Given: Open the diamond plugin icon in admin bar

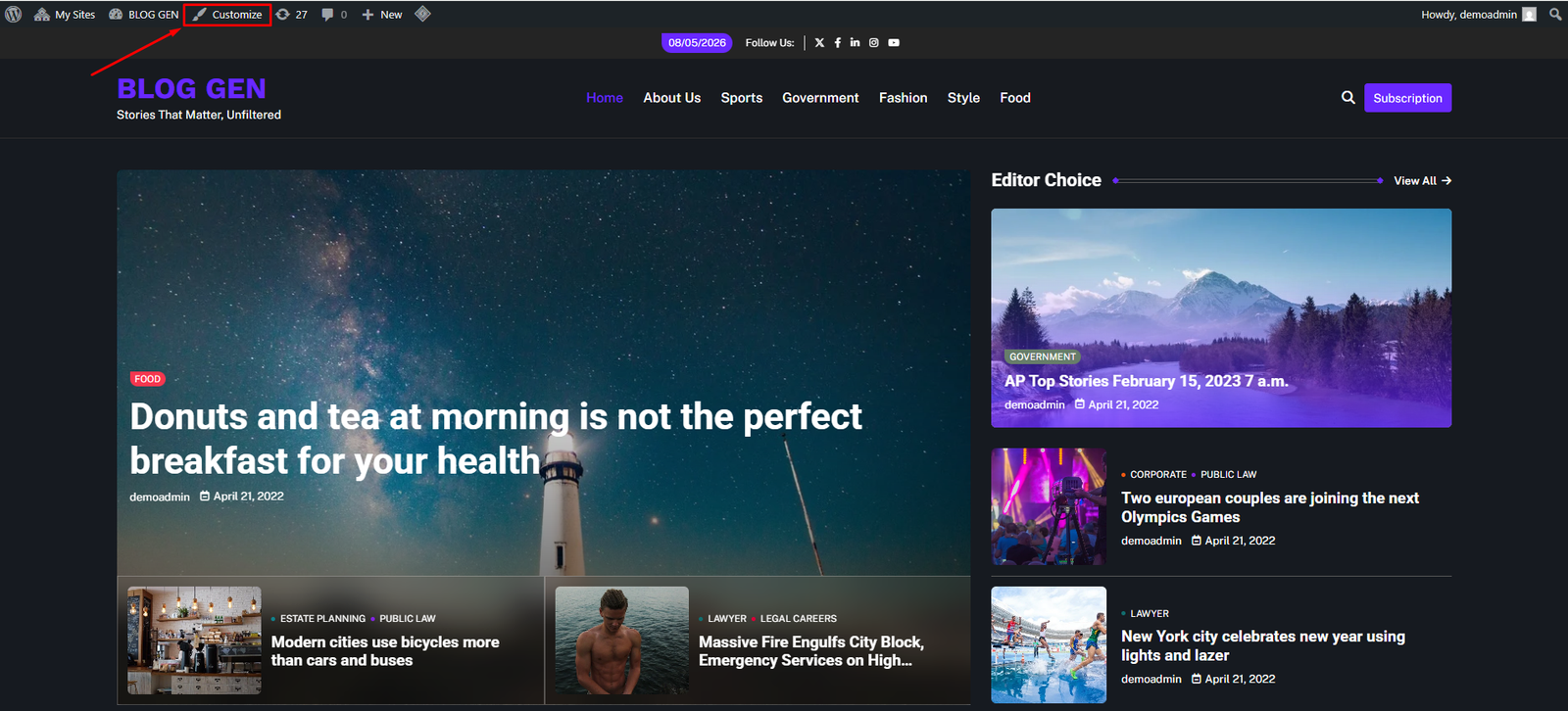Looking at the screenshot, I should click(422, 14).
